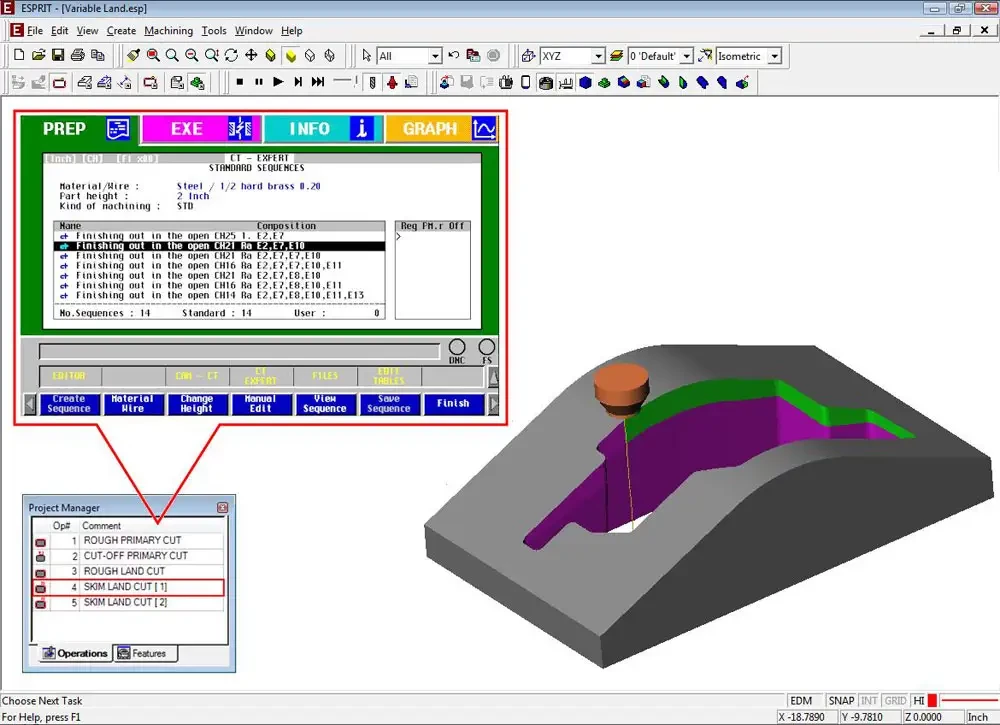Pause the simulation
Viewport: 1000px width, 725px height.
coord(259,82)
